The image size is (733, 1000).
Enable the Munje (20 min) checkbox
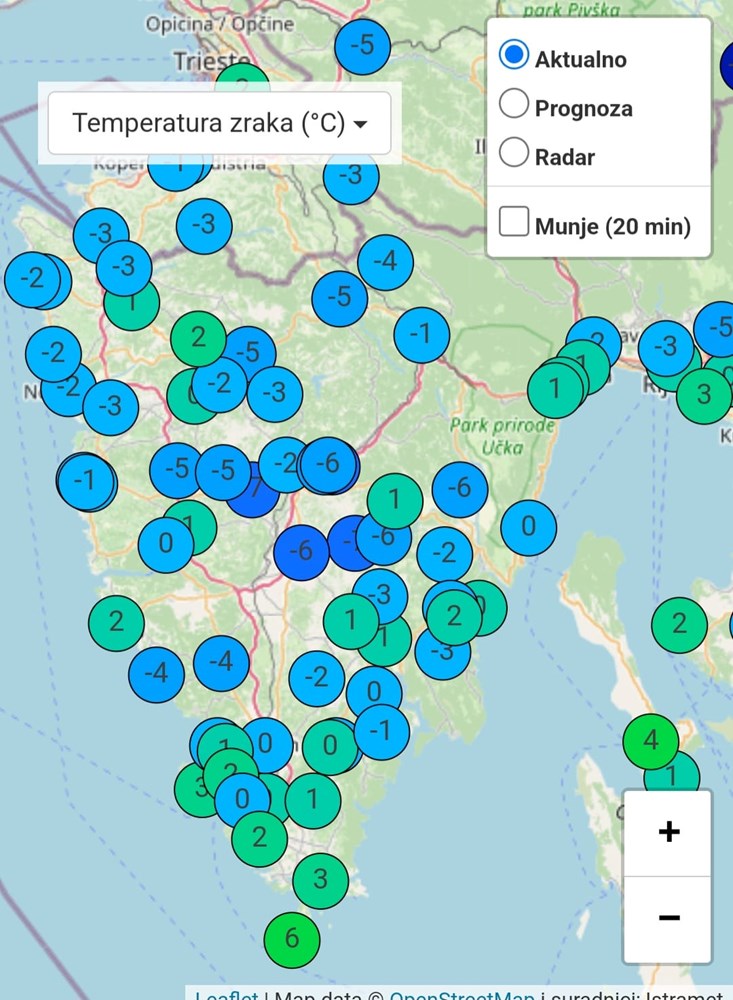(514, 223)
